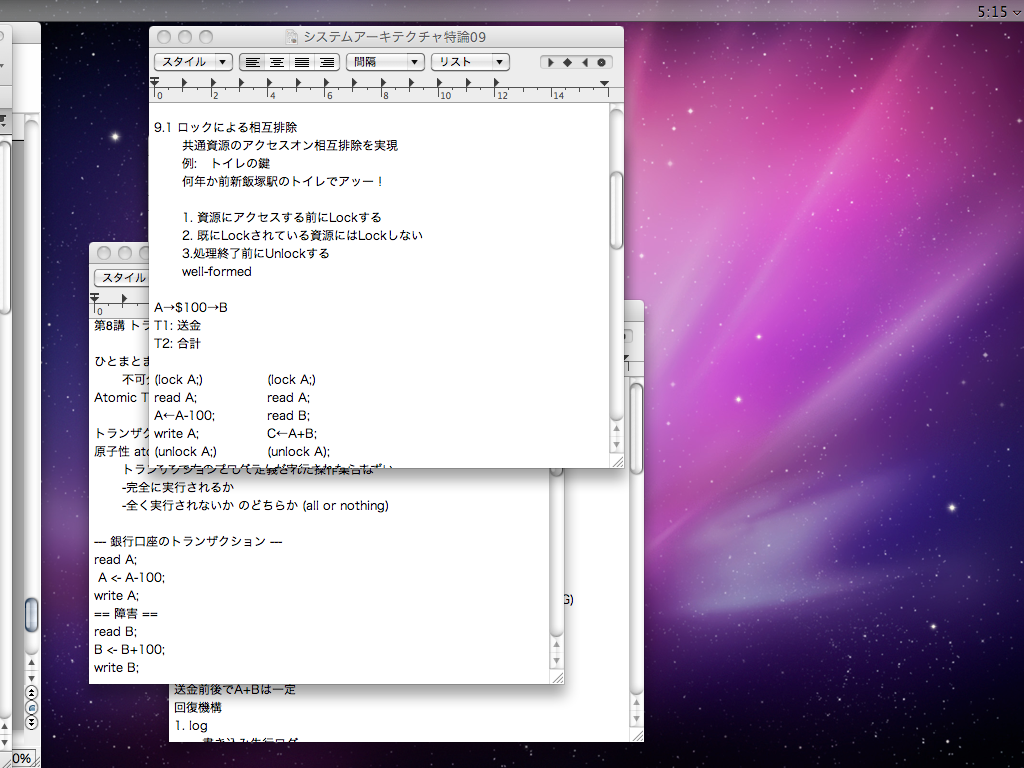
Task: Open the 間隔 spacing dropdown
Action: (x=385, y=62)
